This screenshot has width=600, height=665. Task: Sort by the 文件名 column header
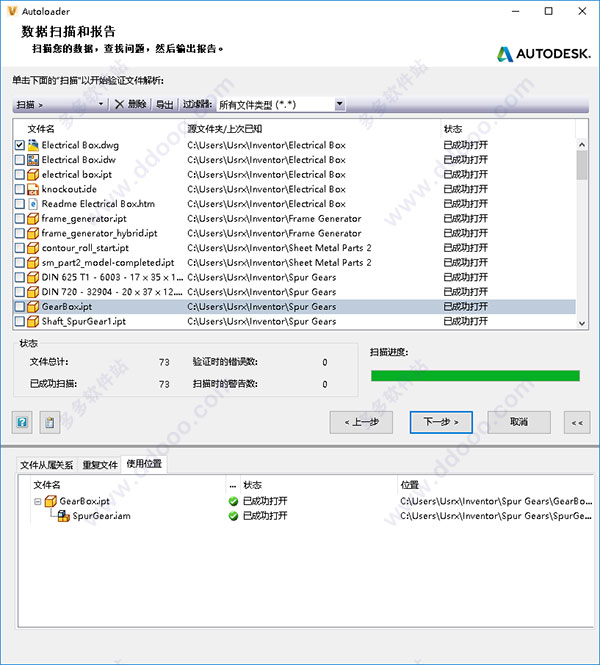pos(41,129)
